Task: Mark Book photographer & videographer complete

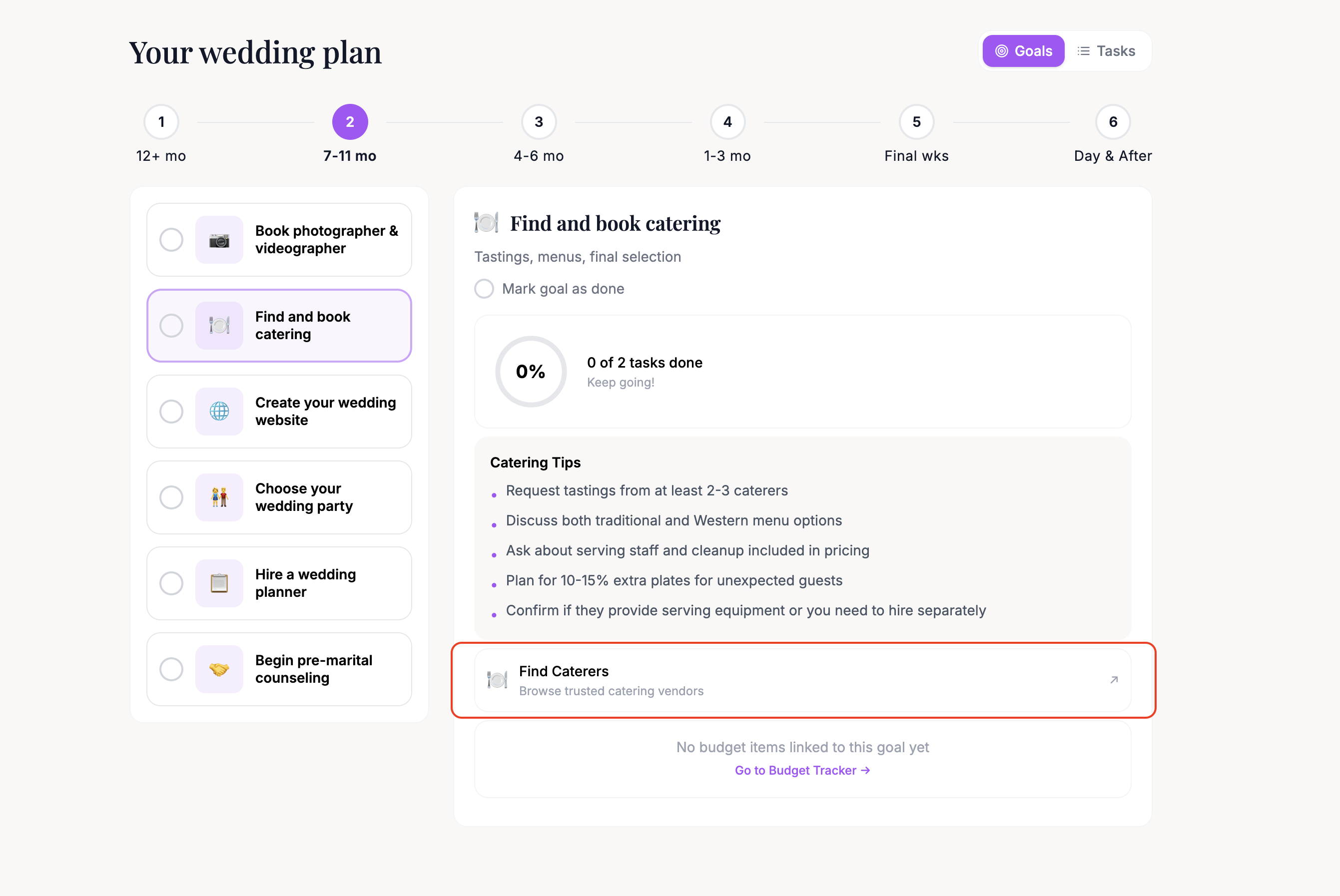Action: (171, 240)
